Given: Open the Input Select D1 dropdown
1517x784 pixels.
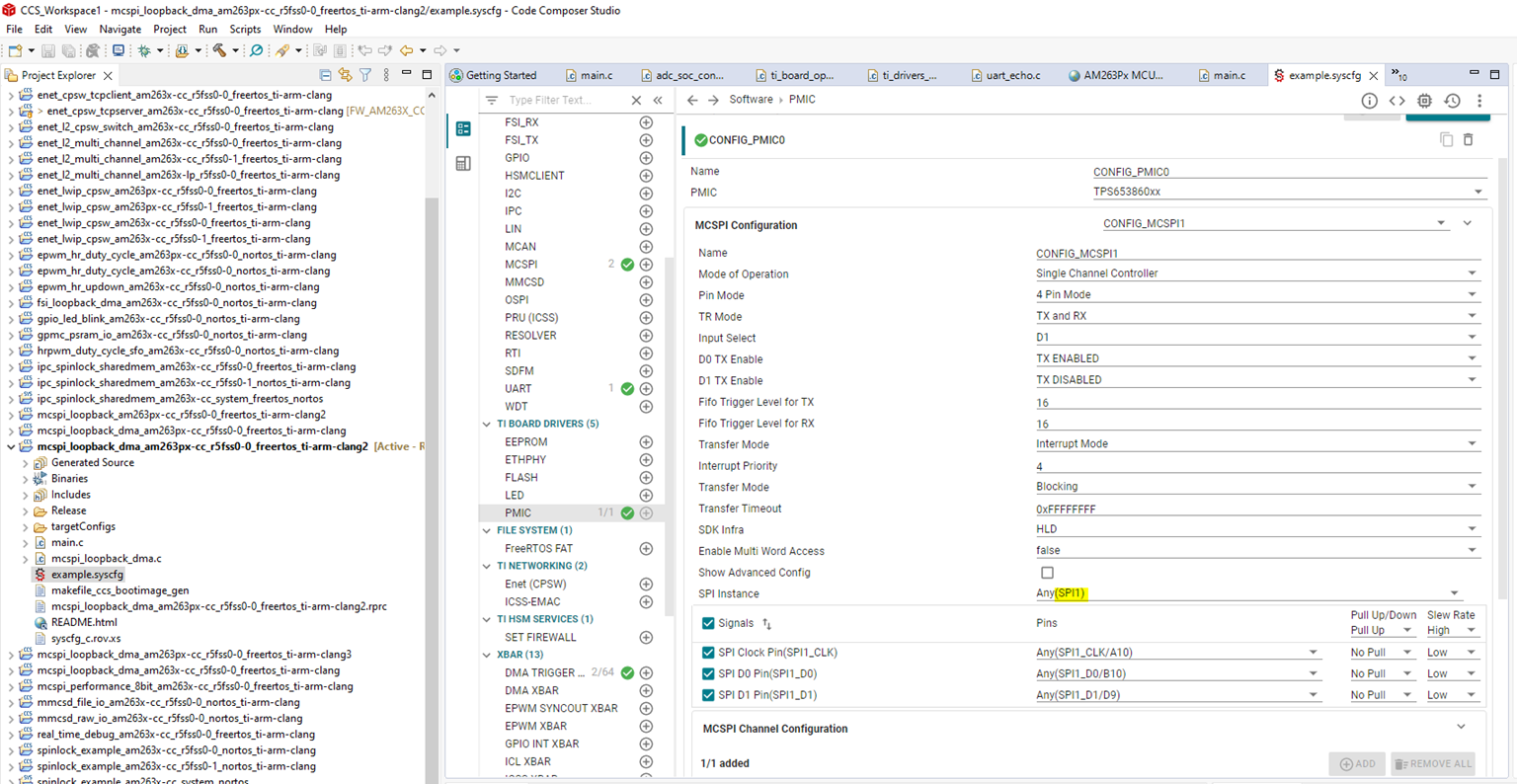Looking at the screenshot, I should [1257, 338].
